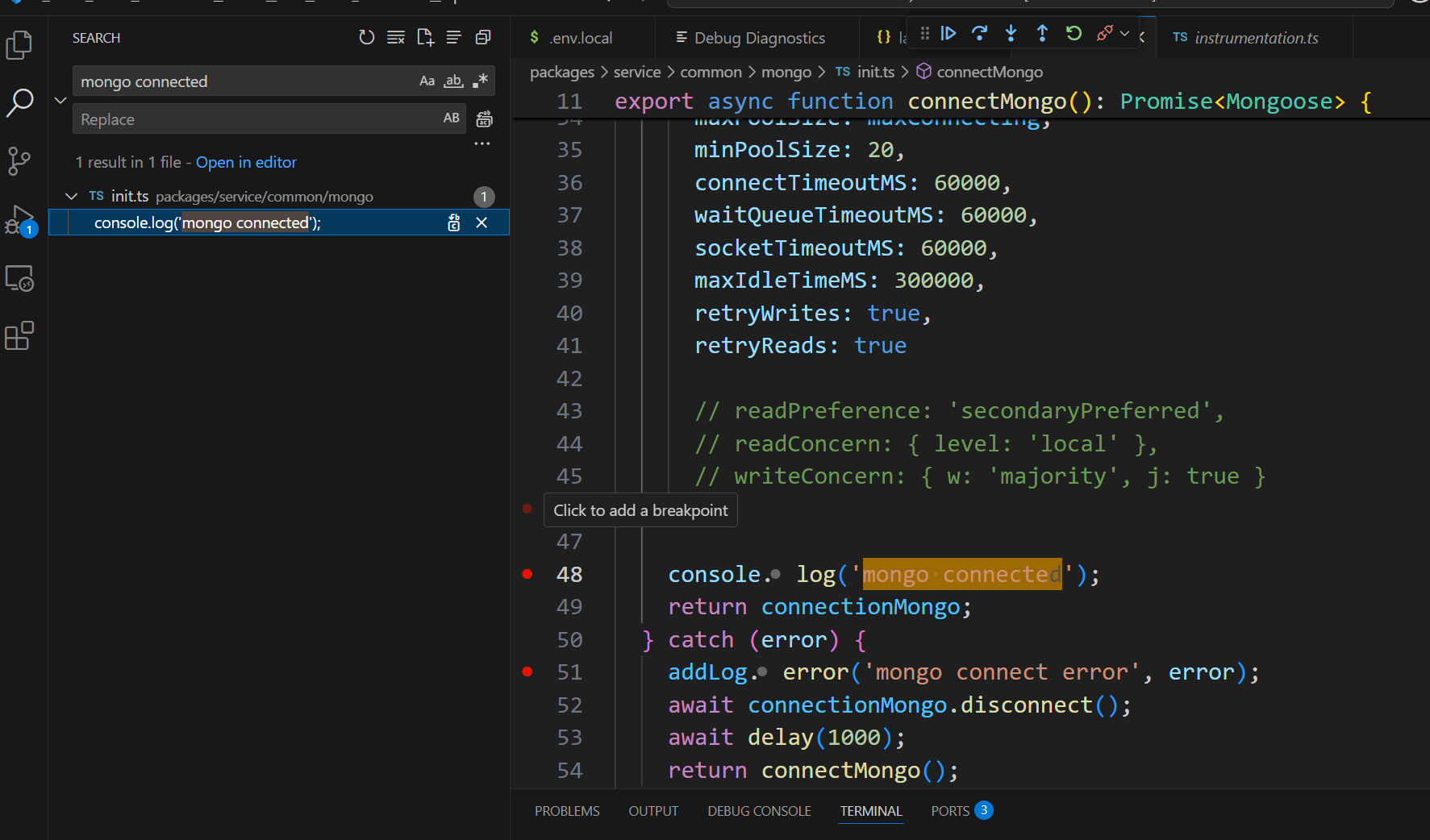Open the Explorer sidebar view
This screenshot has height=840, width=1430.
[x=19, y=45]
